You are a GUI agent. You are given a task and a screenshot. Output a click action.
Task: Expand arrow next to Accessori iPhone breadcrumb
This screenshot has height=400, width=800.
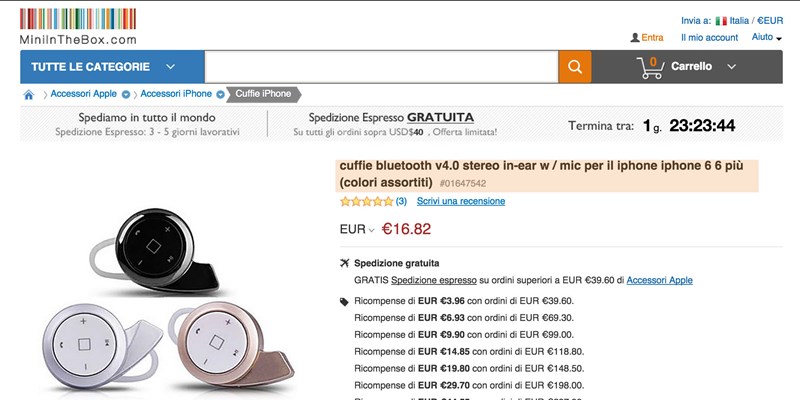point(220,94)
